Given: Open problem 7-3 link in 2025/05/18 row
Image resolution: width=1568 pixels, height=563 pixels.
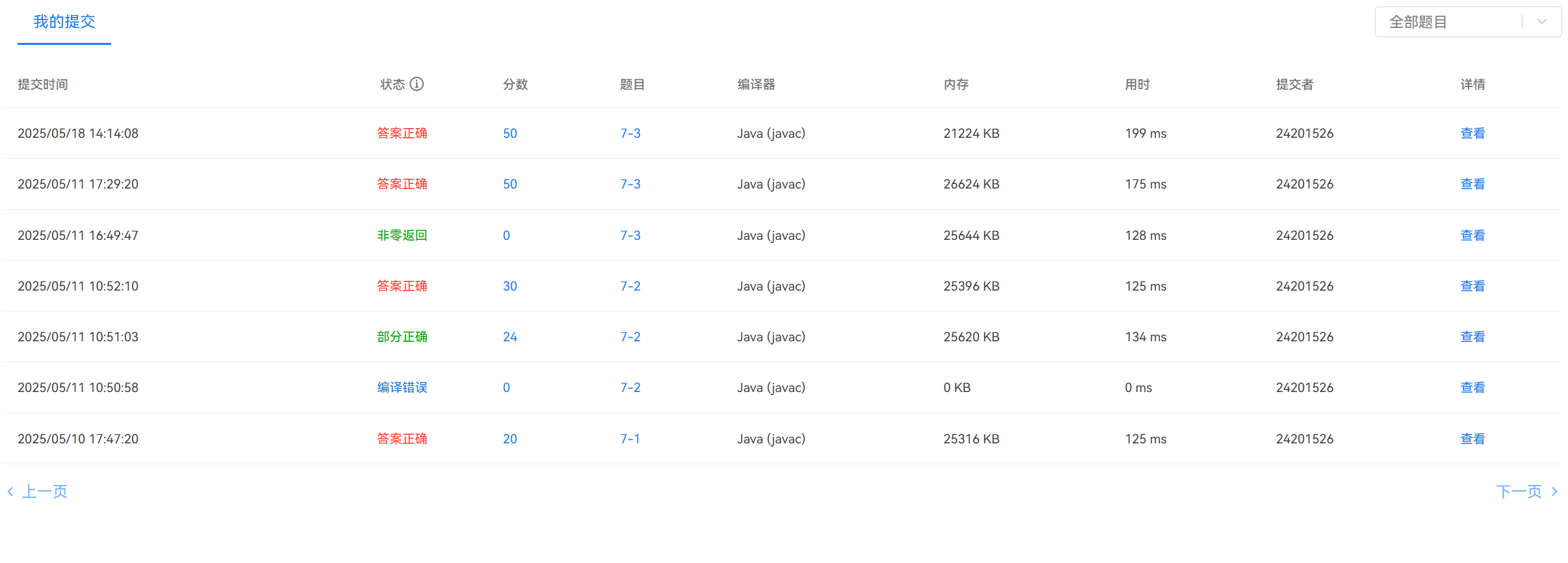Looking at the screenshot, I should click(x=630, y=133).
